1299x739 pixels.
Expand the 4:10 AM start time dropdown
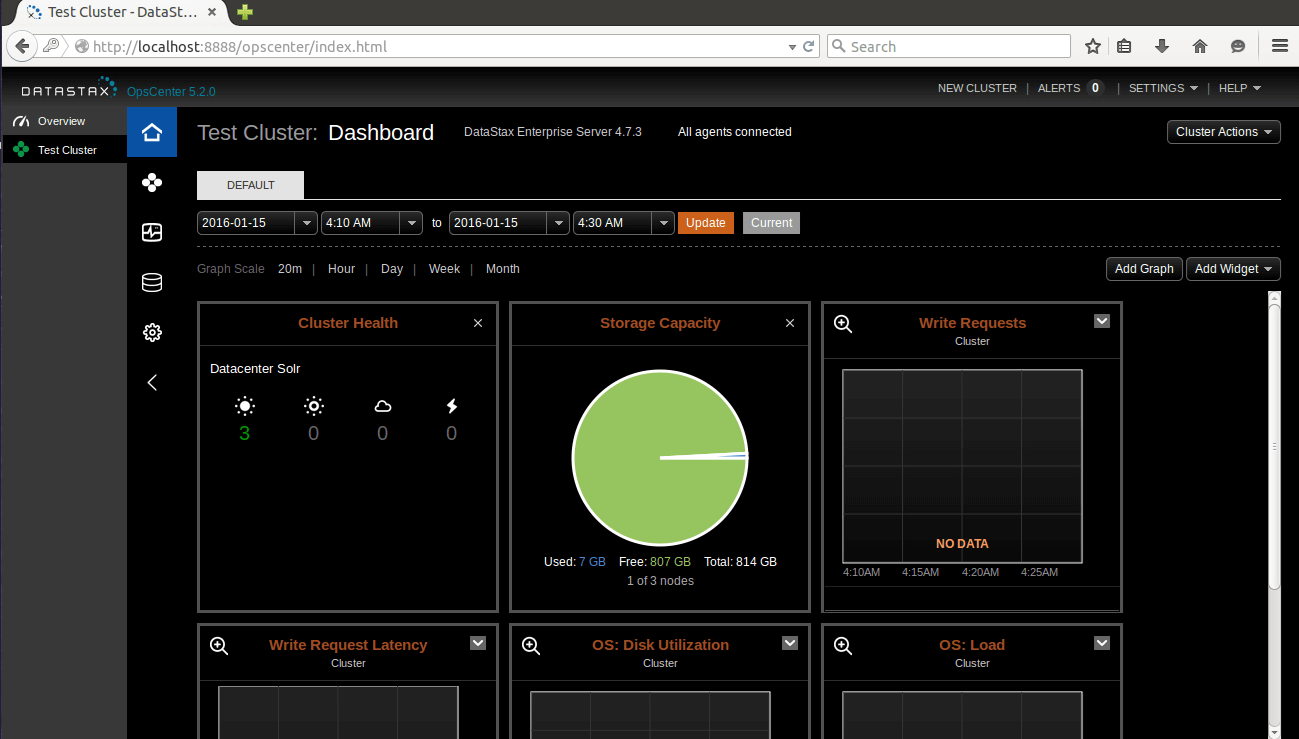click(x=410, y=223)
